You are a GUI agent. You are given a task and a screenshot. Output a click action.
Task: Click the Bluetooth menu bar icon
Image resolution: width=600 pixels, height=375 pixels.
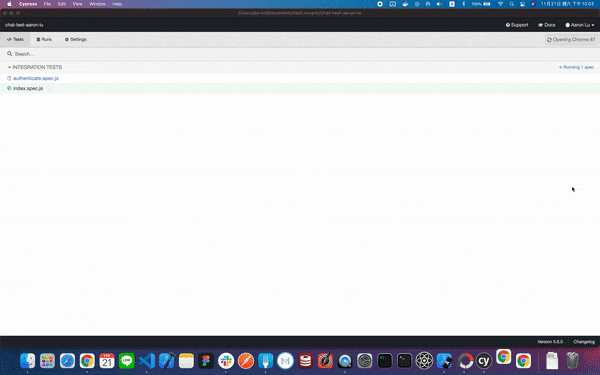pos(463,4)
